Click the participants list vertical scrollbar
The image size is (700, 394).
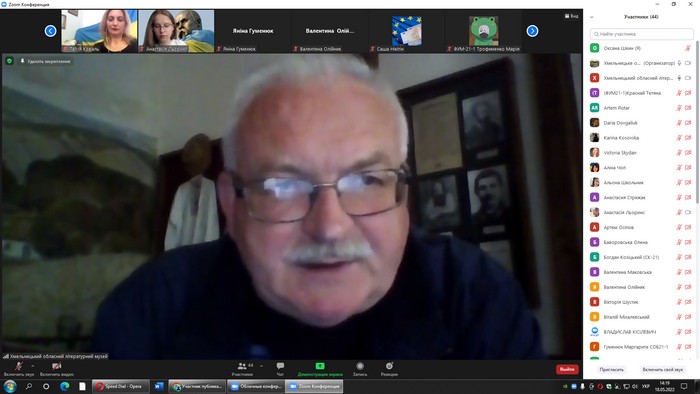tap(697, 120)
